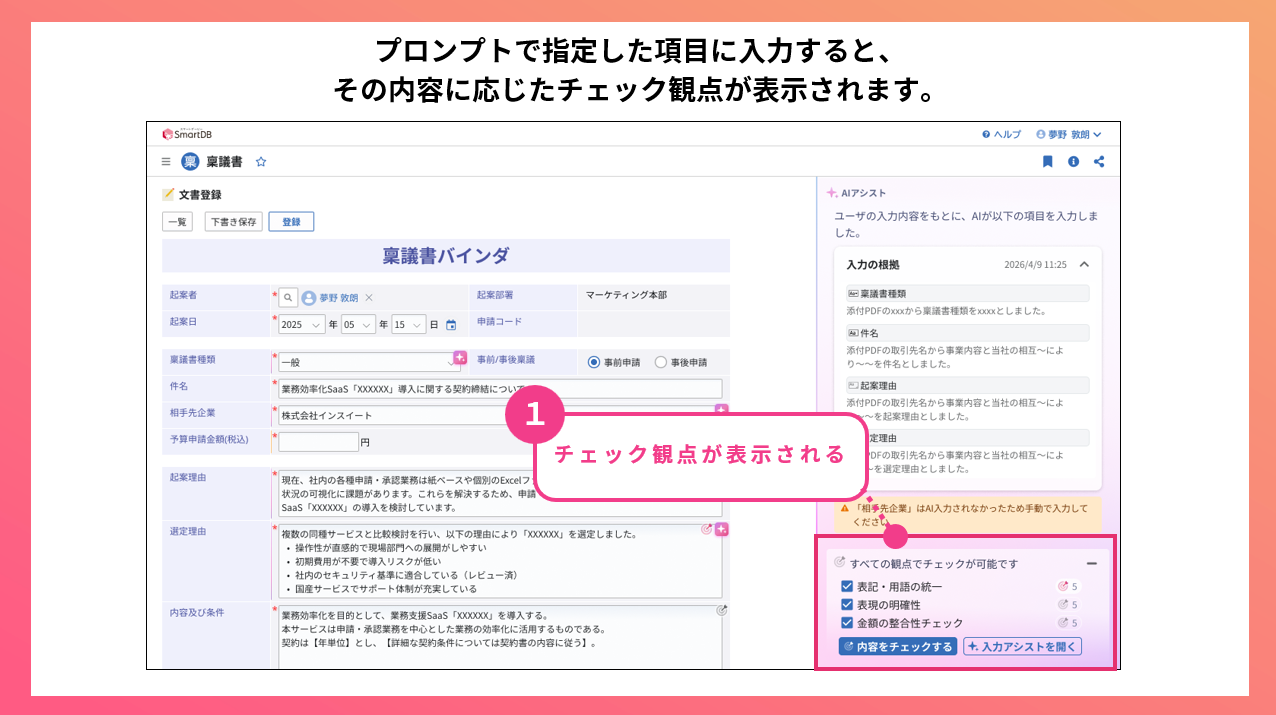Open the info icon in header

pos(1073,161)
